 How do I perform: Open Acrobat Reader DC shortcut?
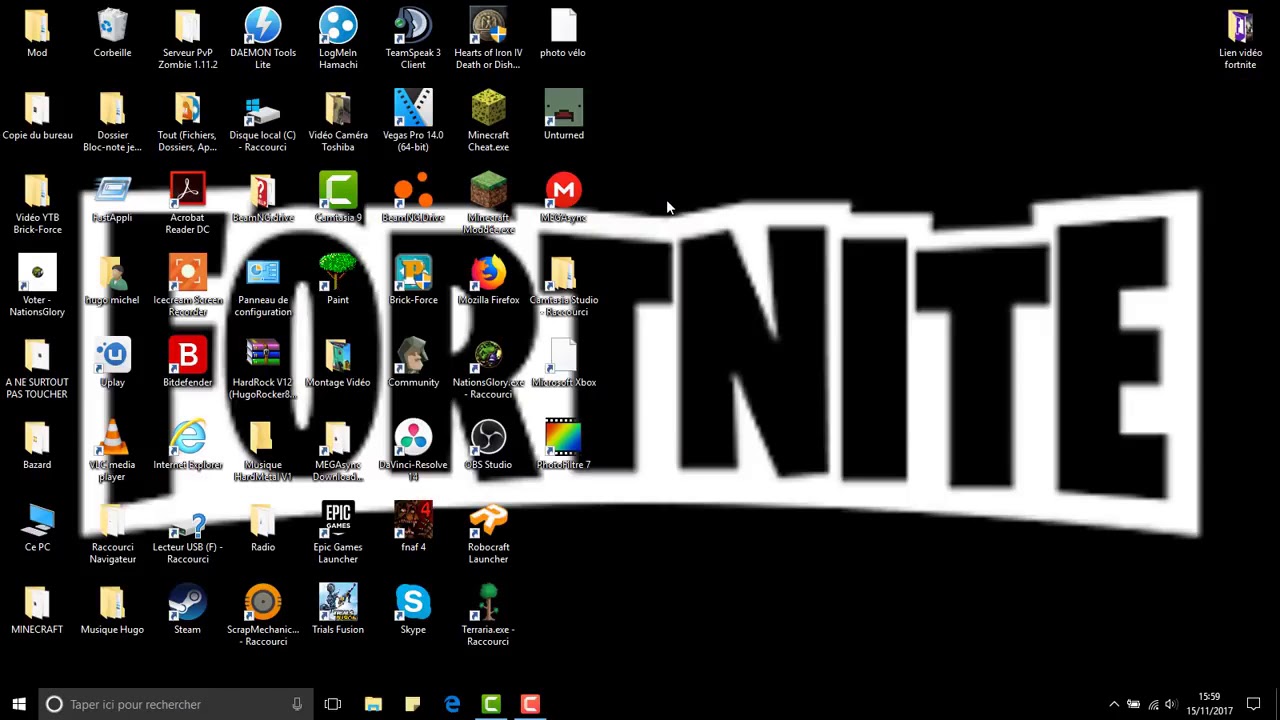pyautogui.click(x=187, y=203)
